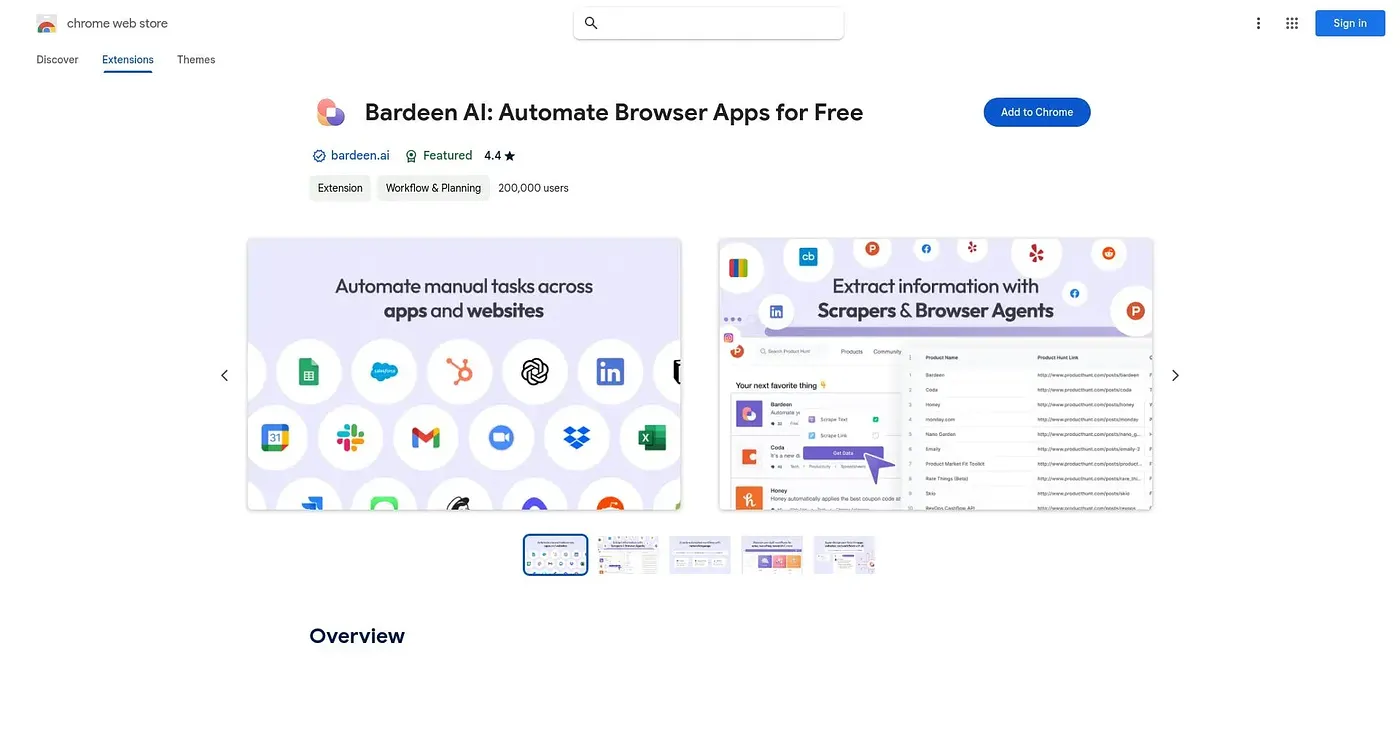Click the Overview heading
The height and width of the screenshot is (729, 1400).
tap(357, 636)
